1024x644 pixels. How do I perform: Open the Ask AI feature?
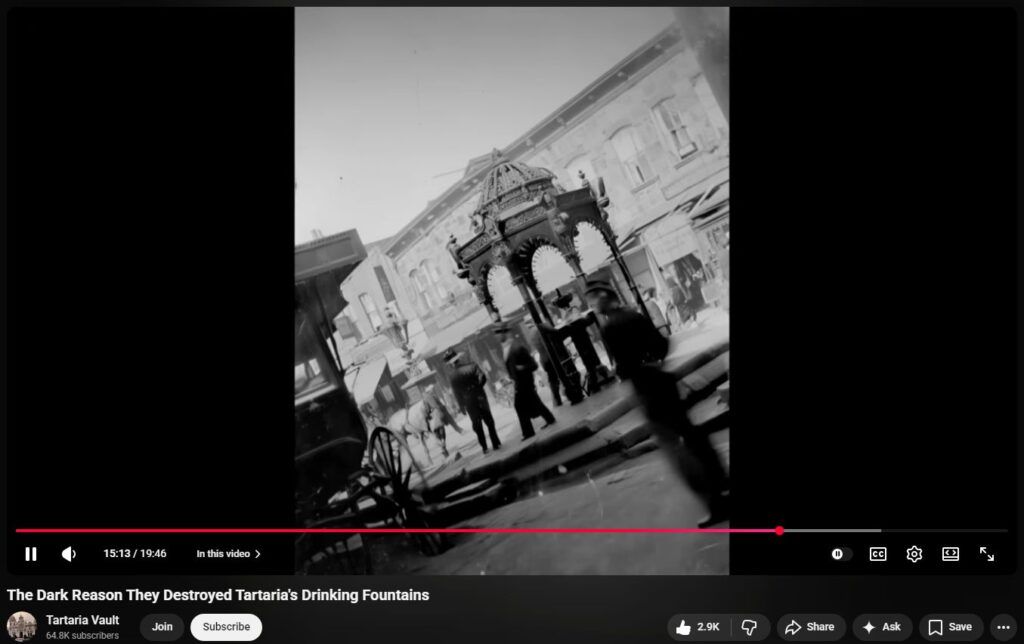[881, 627]
